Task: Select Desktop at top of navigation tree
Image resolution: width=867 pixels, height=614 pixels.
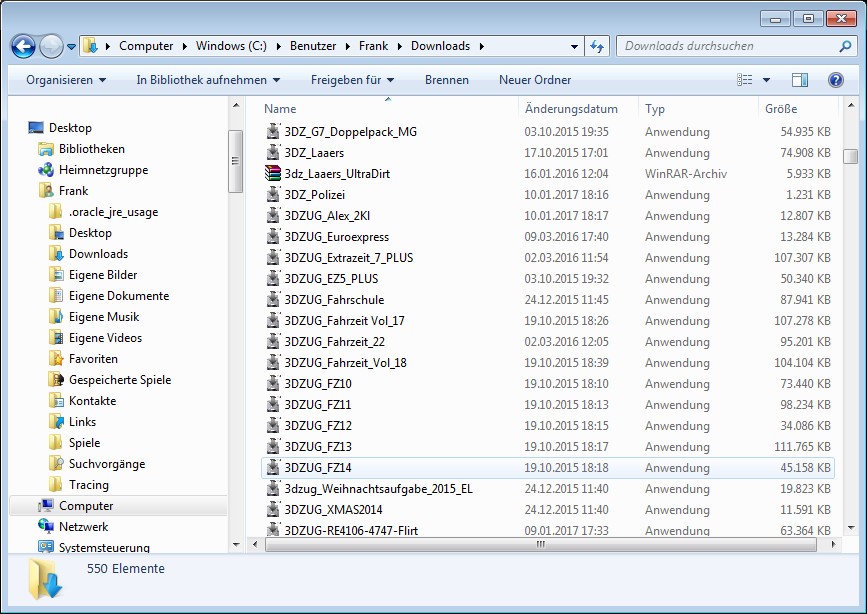Action: point(70,128)
